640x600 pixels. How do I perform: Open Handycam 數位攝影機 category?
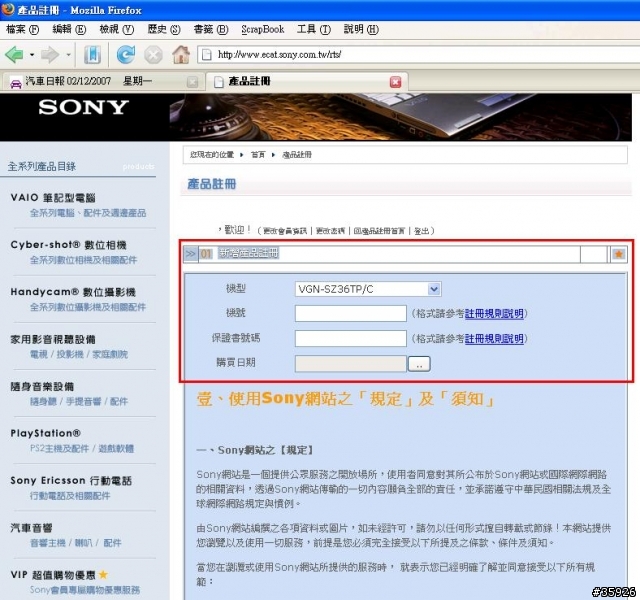click(73, 292)
